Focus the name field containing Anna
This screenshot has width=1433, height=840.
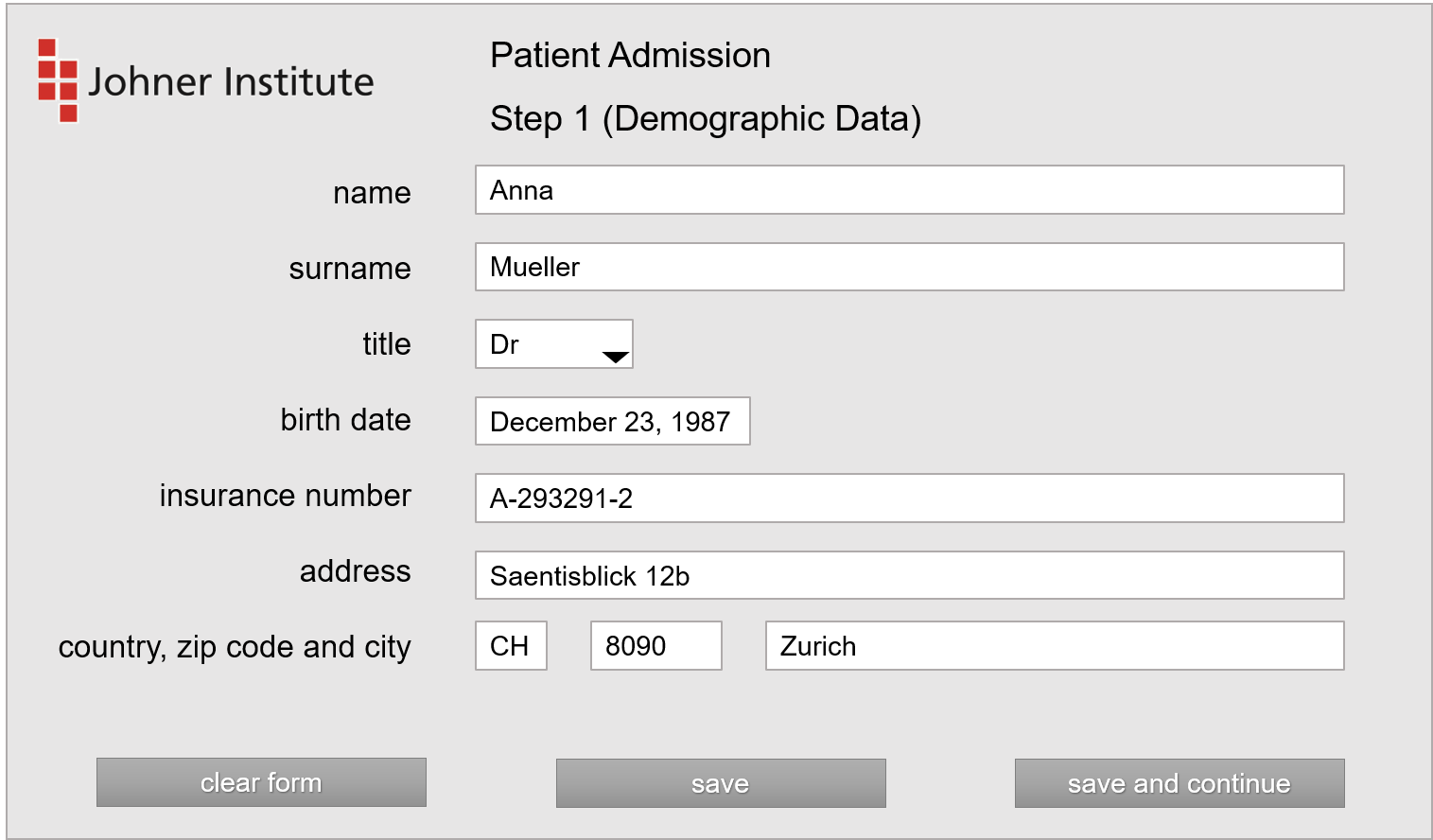(908, 190)
